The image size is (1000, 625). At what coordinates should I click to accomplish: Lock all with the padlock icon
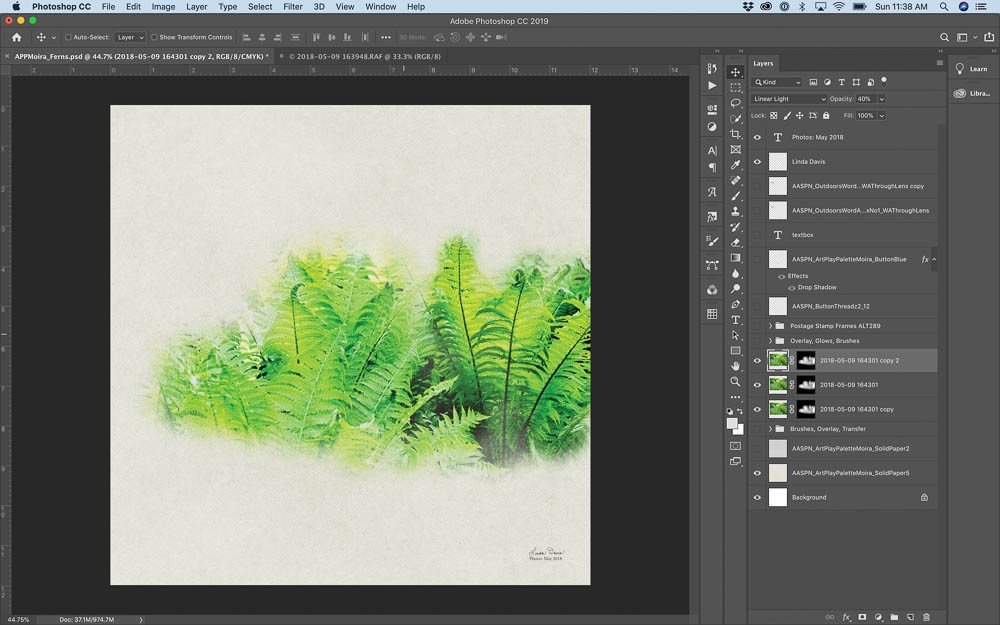coord(826,115)
